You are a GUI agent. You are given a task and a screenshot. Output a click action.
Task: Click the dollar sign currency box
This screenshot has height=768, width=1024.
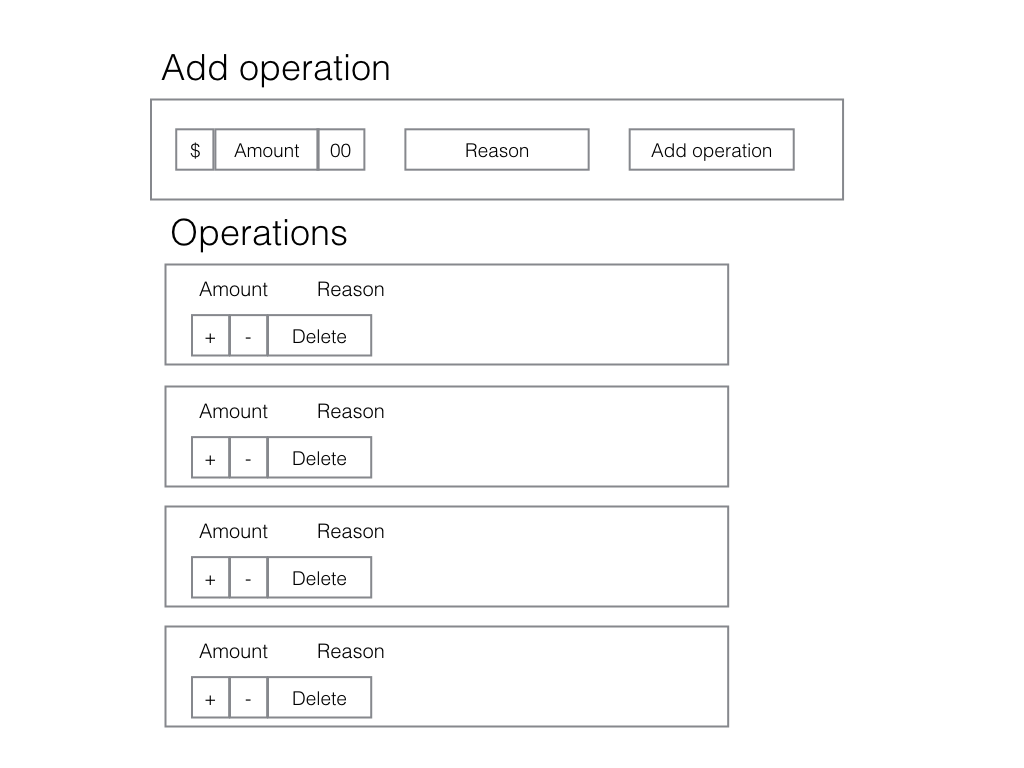point(195,150)
